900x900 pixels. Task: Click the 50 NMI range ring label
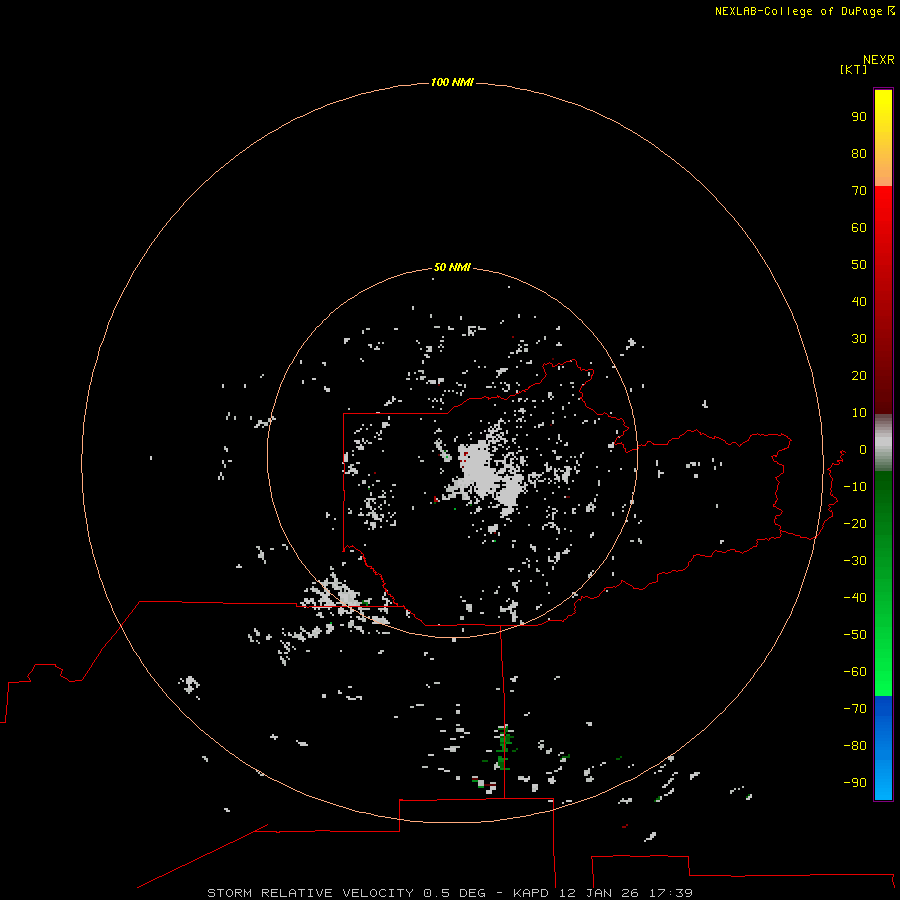(x=452, y=267)
